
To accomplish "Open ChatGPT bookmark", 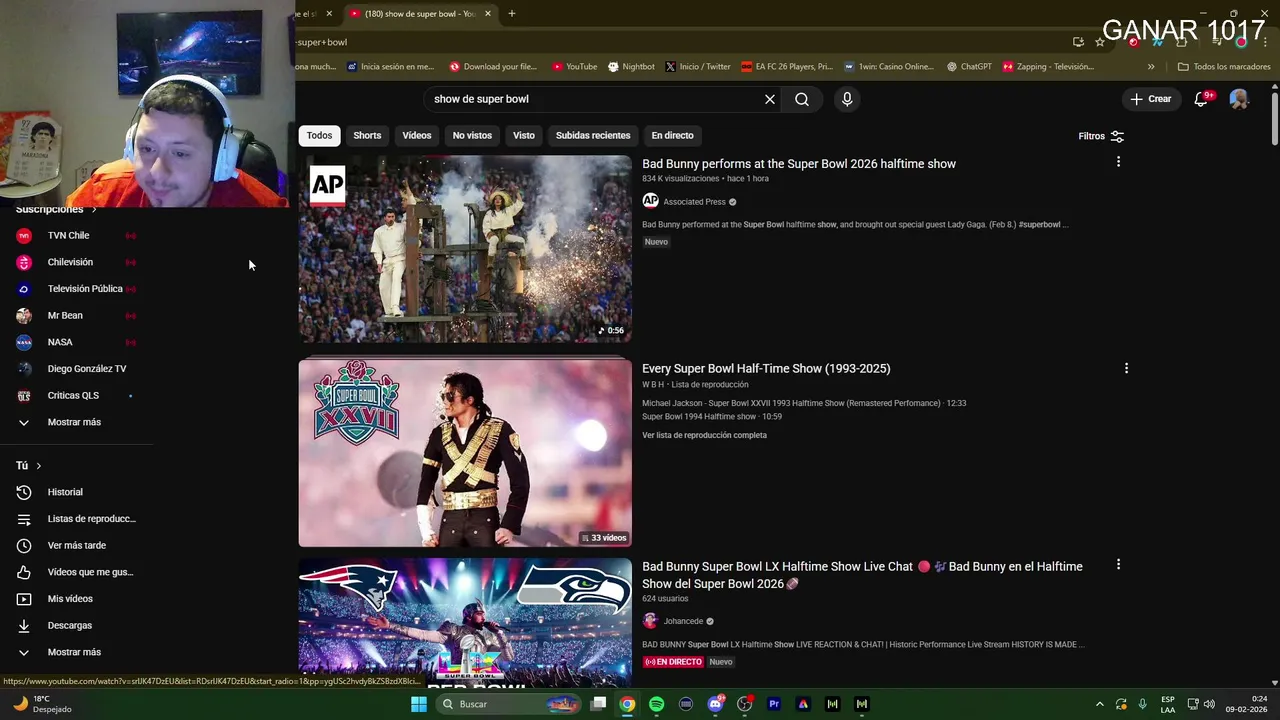I will [969, 67].
